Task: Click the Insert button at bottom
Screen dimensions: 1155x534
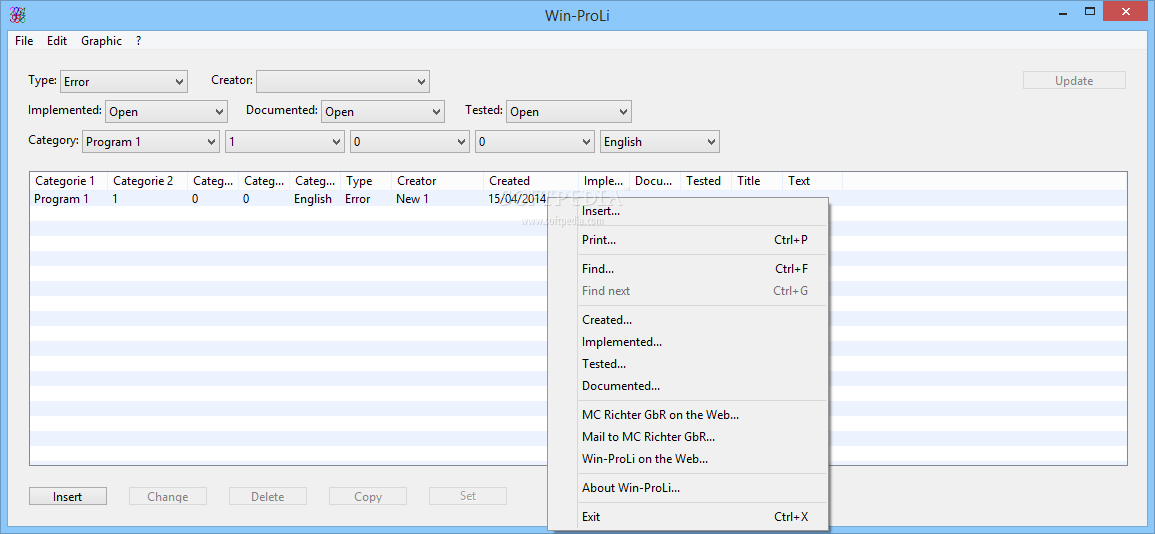Action: click(68, 496)
